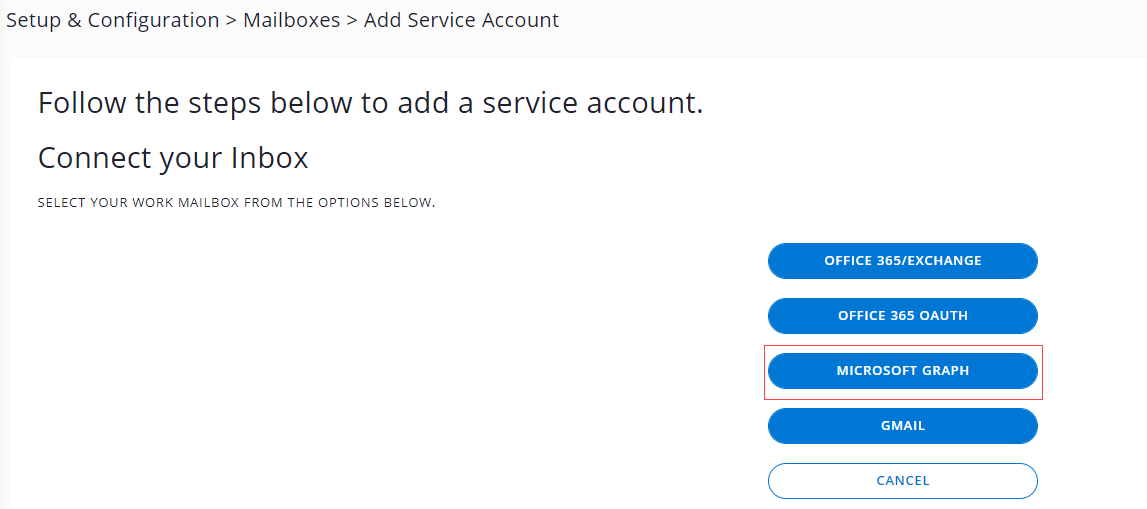Click the 'Follow the steps below' heading

pyautogui.click(x=370, y=103)
